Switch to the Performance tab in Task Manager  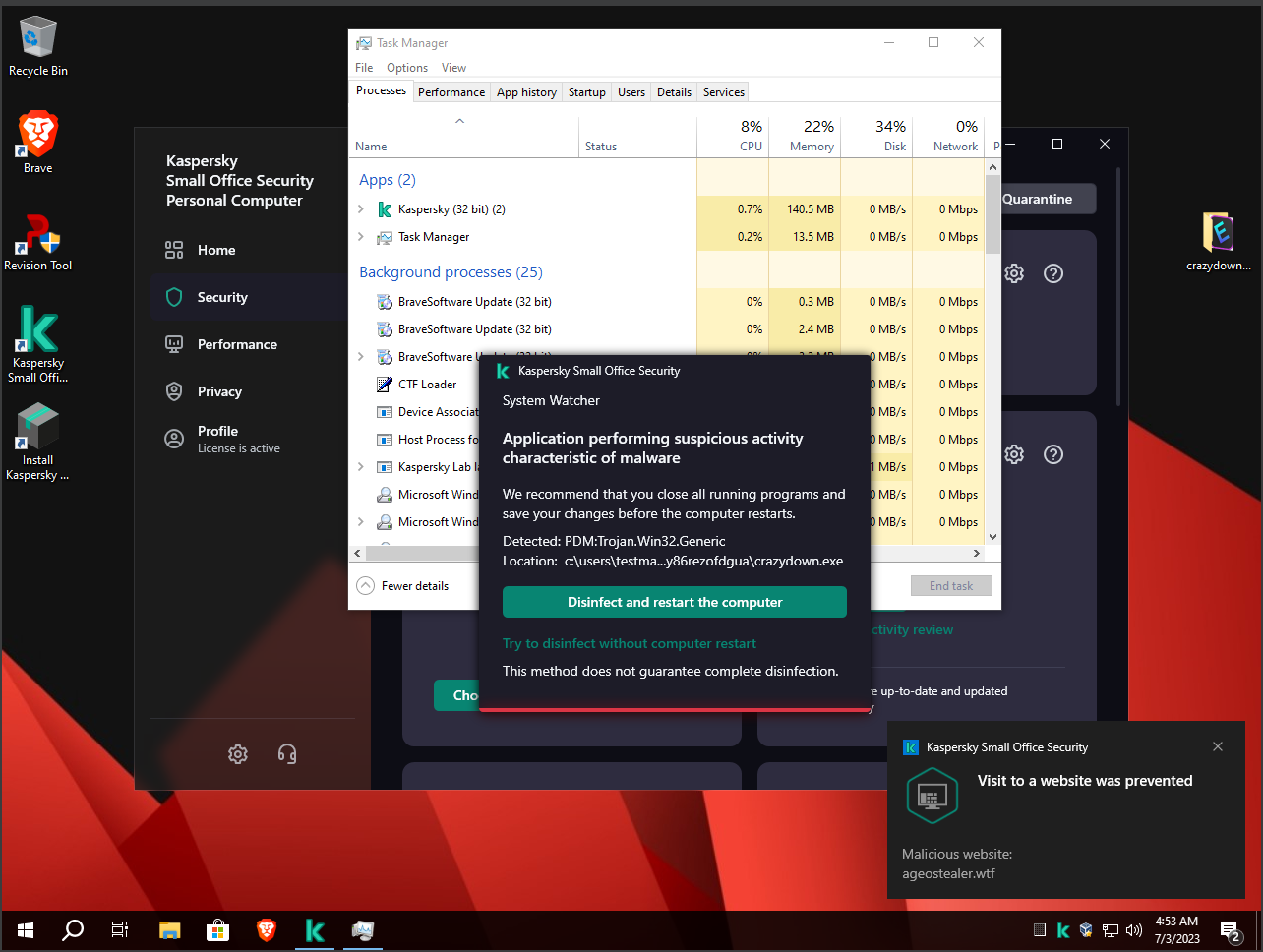tap(451, 92)
